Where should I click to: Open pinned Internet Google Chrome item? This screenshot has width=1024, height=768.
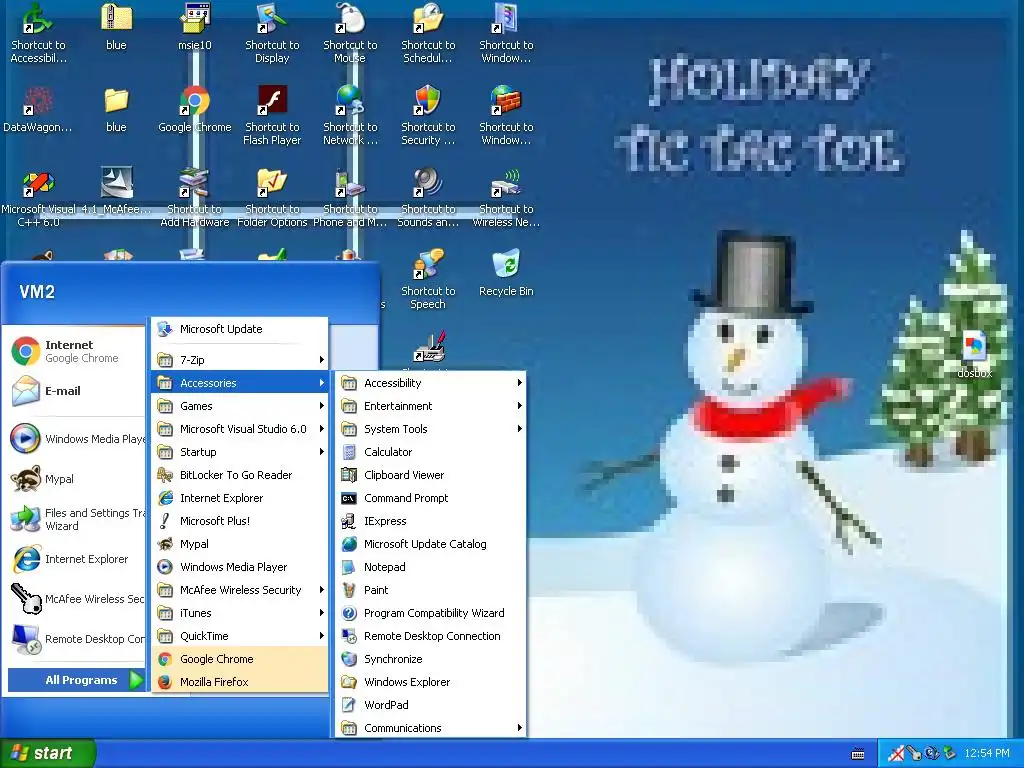(76, 351)
